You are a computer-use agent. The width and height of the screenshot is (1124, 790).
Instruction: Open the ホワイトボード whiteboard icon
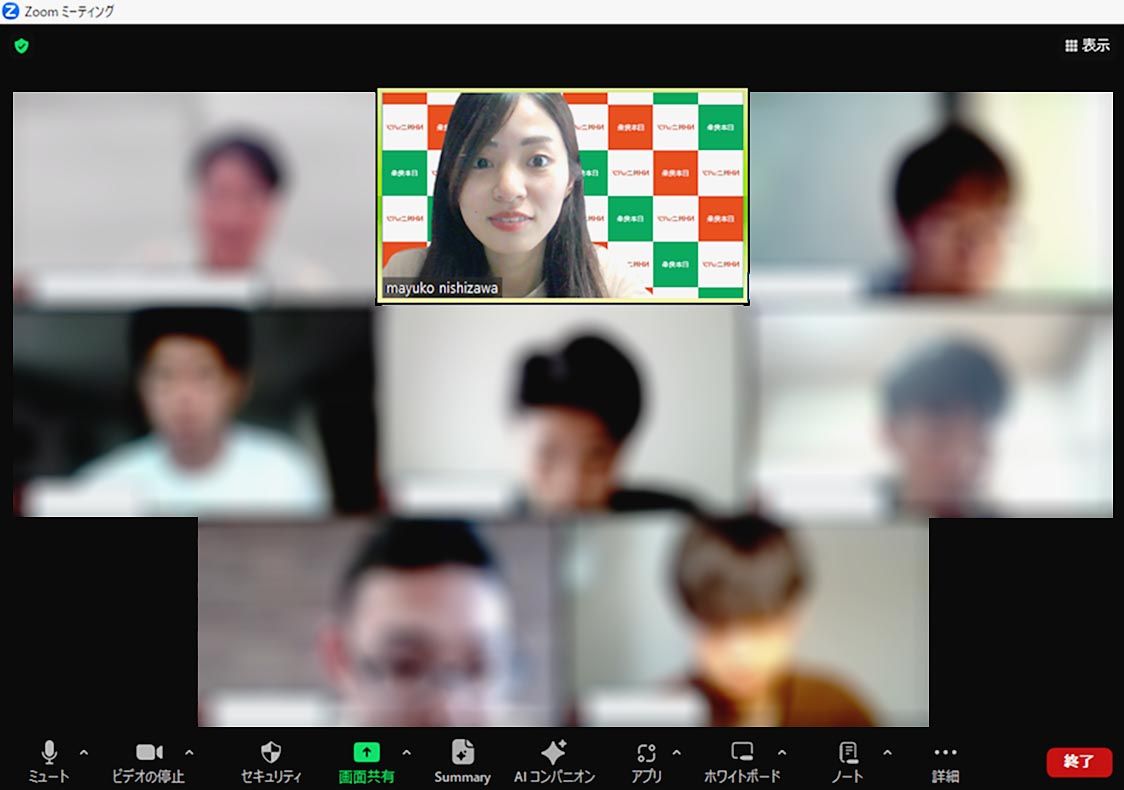[x=742, y=753]
